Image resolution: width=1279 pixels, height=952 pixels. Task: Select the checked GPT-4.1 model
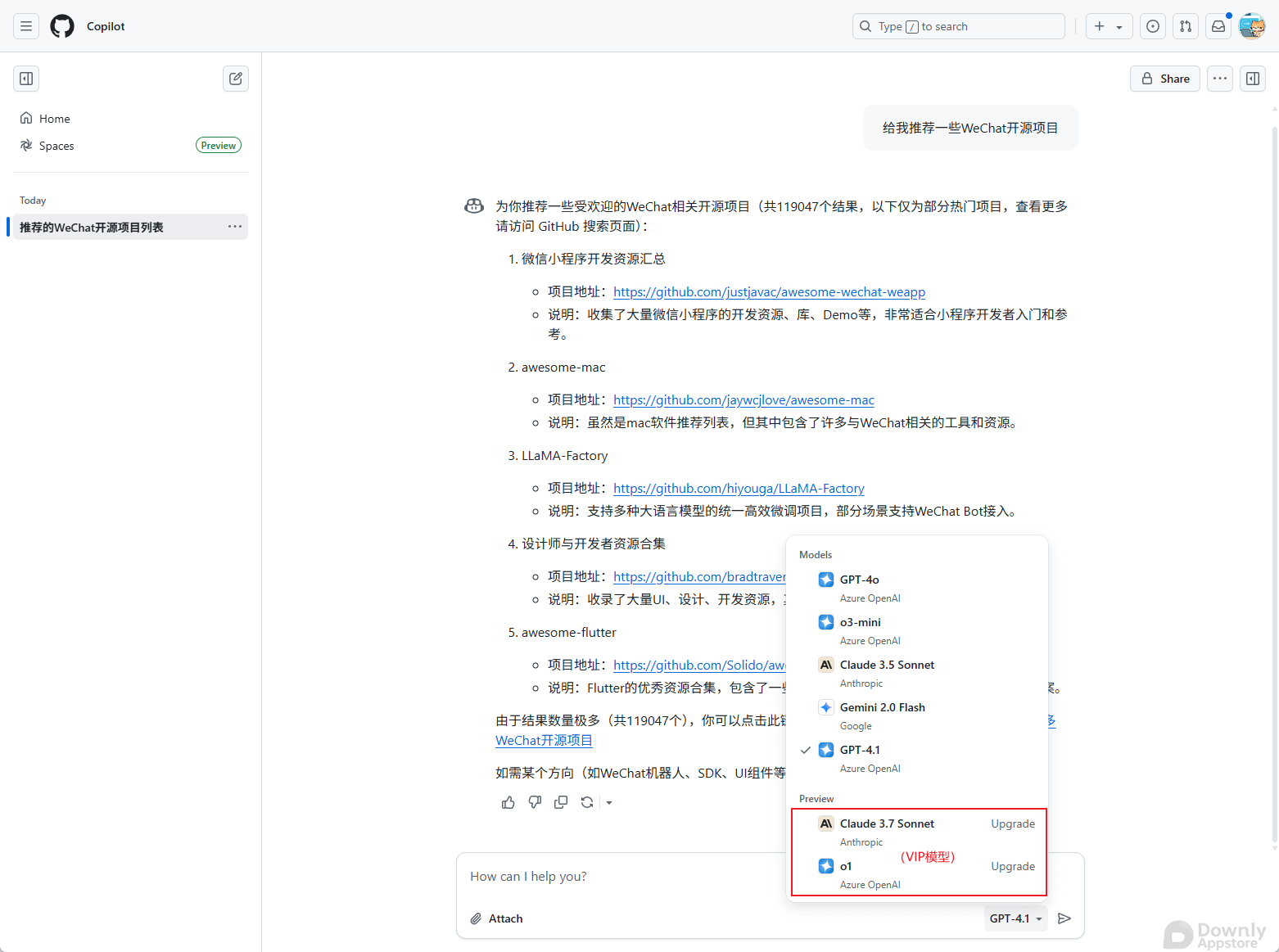pos(917,758)
